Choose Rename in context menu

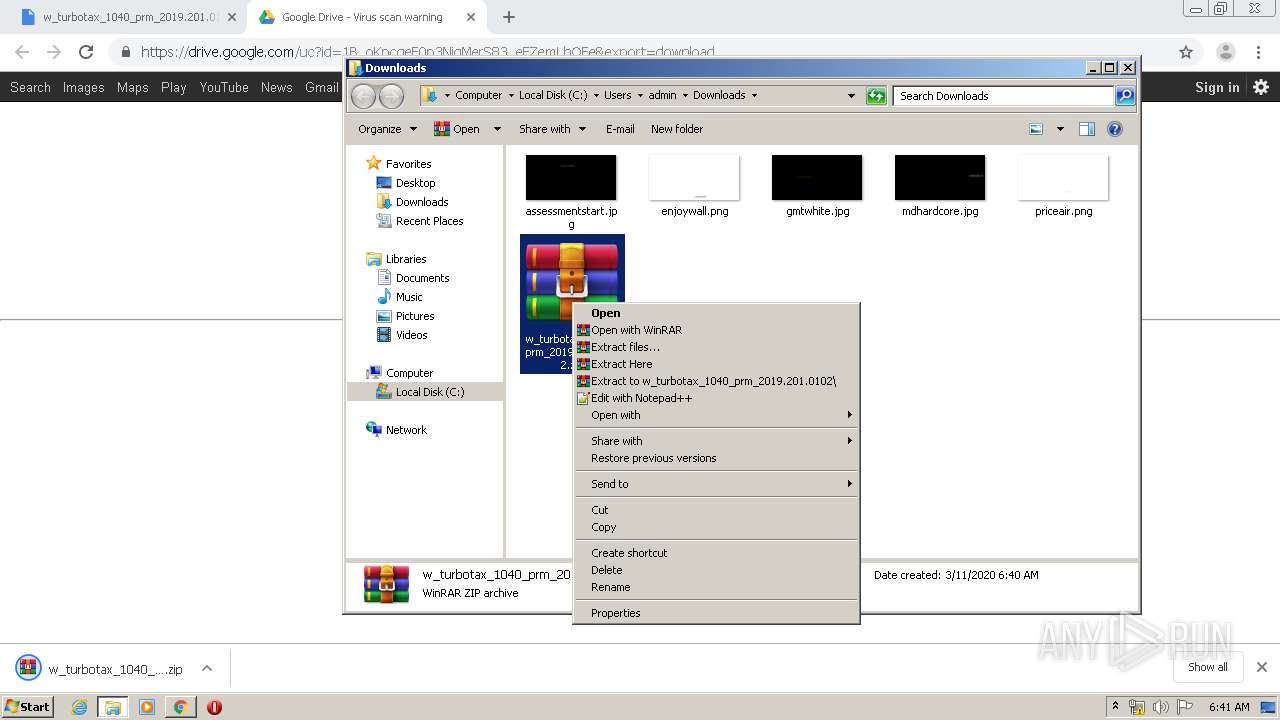(x=716, y=587)
